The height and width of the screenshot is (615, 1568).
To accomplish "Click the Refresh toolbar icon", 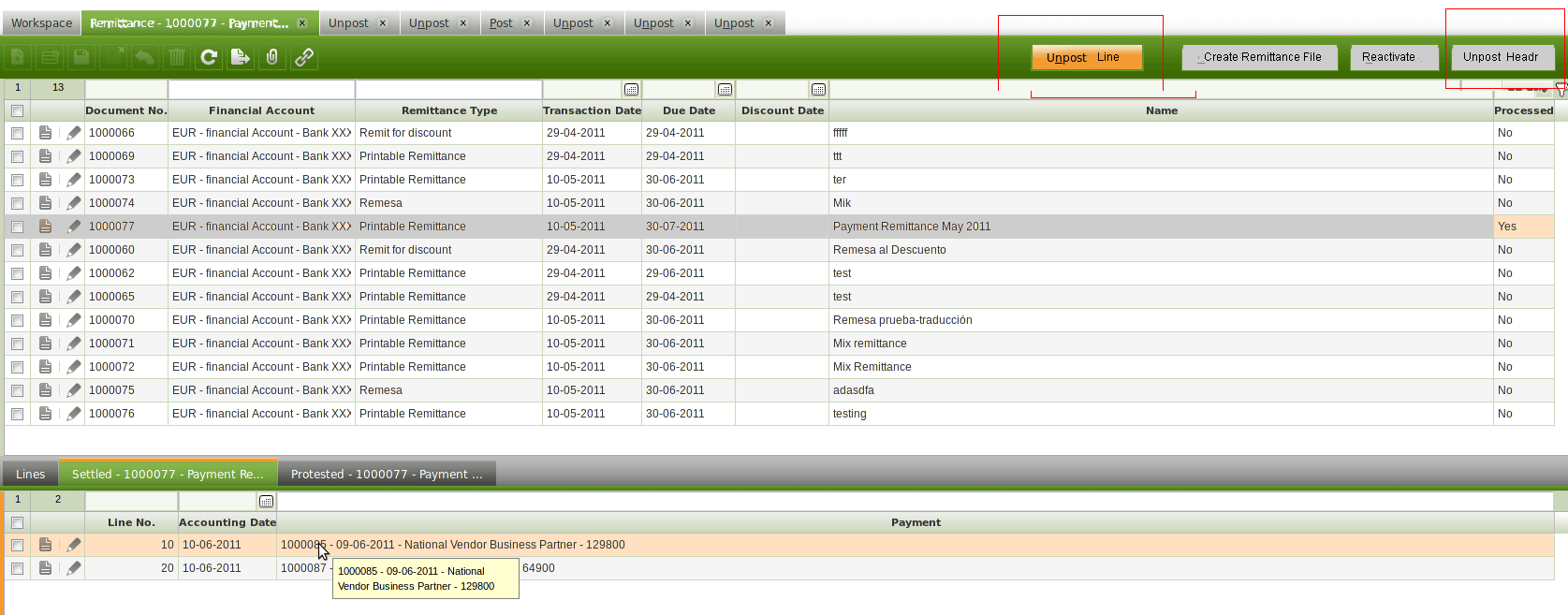I will tap(209, 57).
